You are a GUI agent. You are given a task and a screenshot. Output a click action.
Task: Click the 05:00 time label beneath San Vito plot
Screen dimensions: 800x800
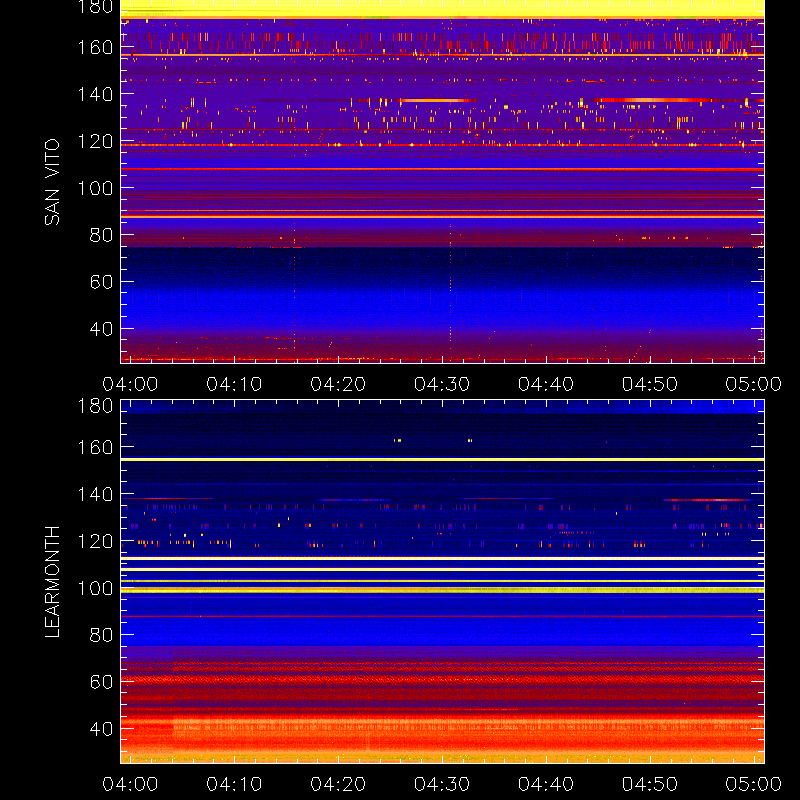click(754, 384)
